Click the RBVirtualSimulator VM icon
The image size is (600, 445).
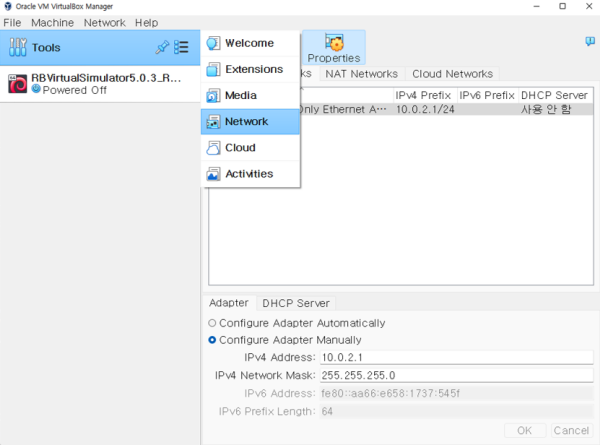click(x=18, y=83)
